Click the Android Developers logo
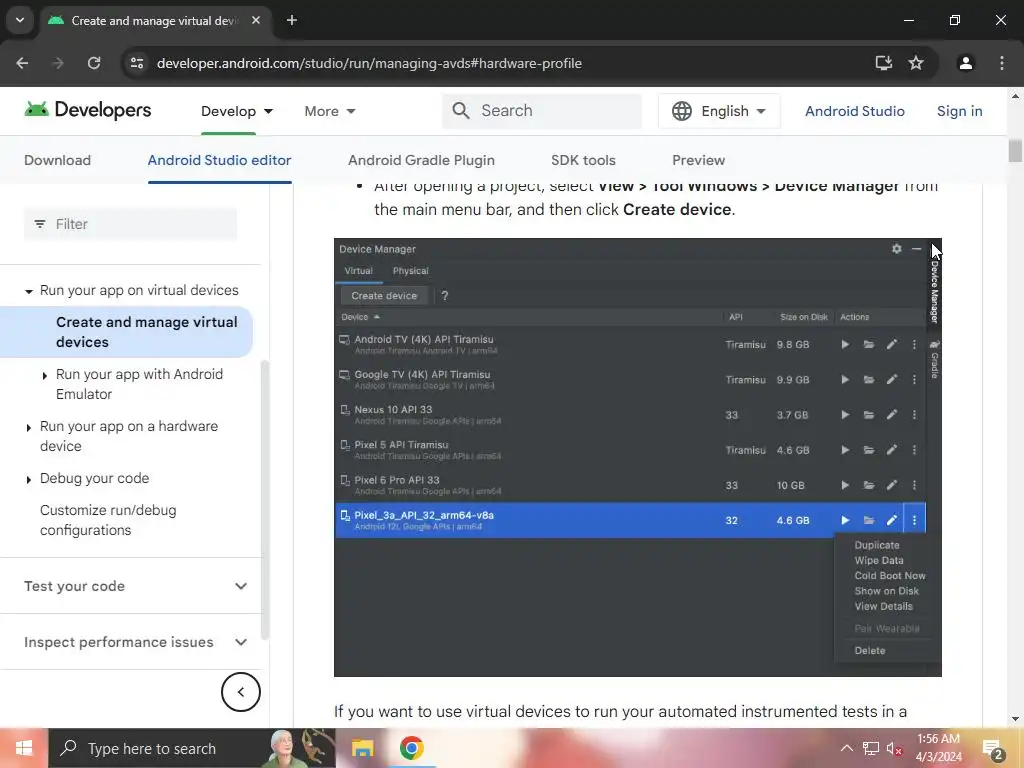The height and width of the screenshot is (768, 1024). coord(88,110)
